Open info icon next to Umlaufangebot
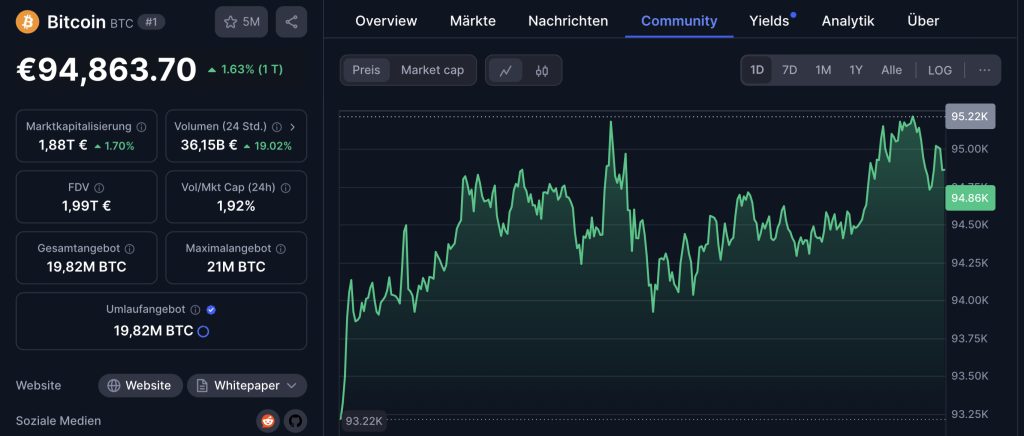 coord(196,310)
